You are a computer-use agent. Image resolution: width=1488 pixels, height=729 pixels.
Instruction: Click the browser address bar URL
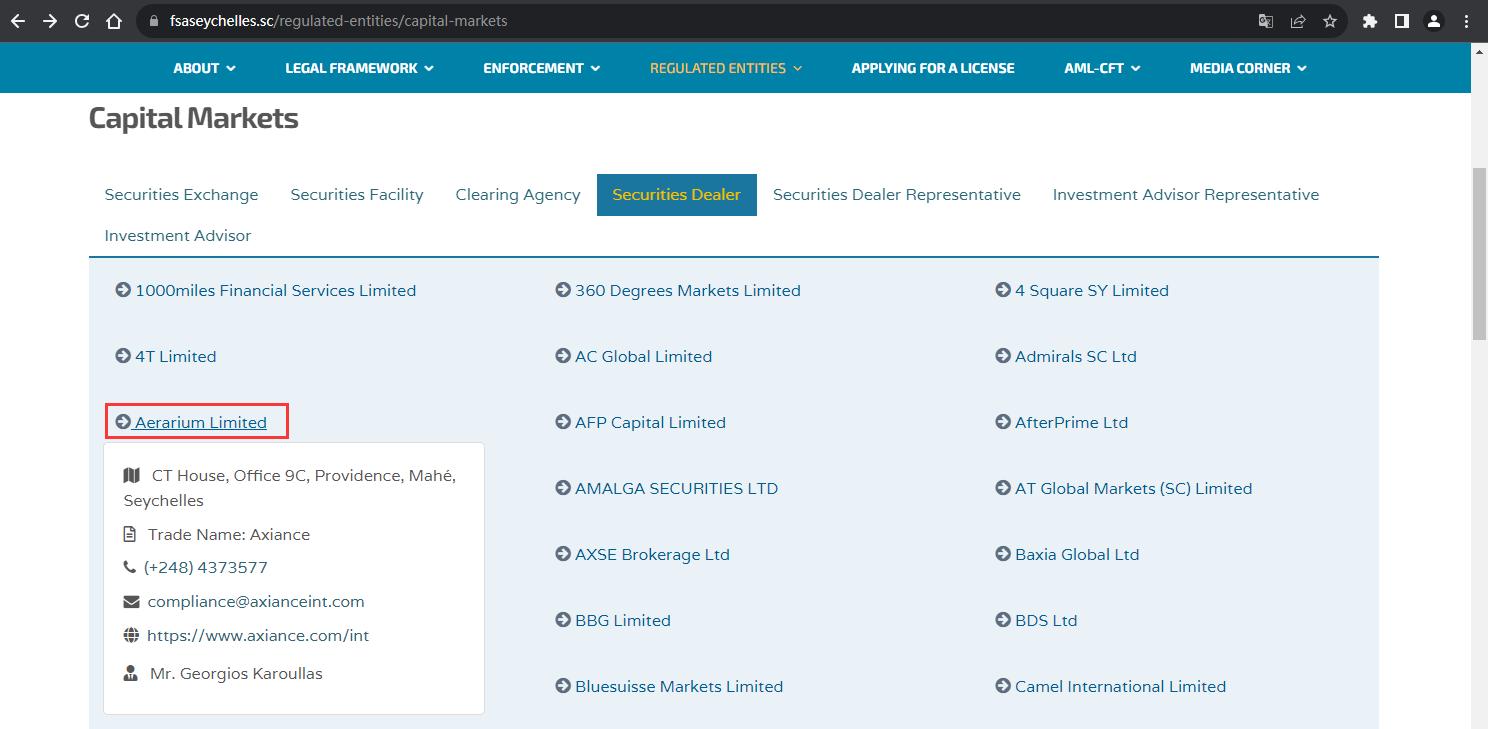pyautogui.click(x=339, y=21)
